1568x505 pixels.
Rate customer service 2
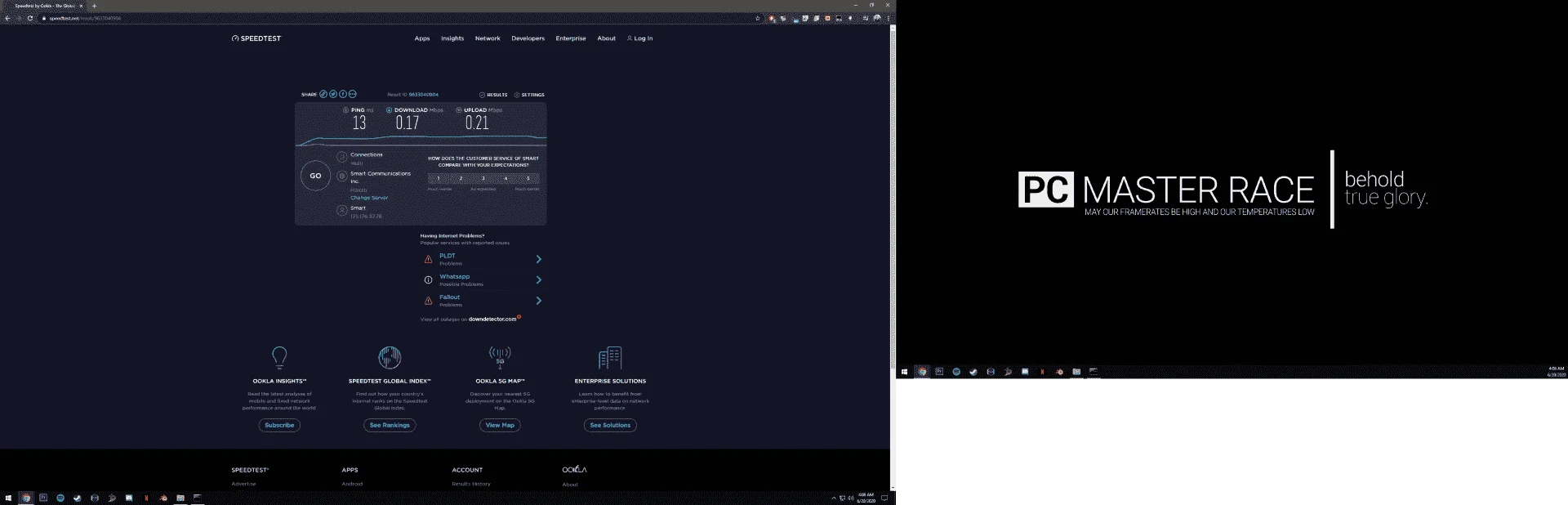tap(461, 178)
